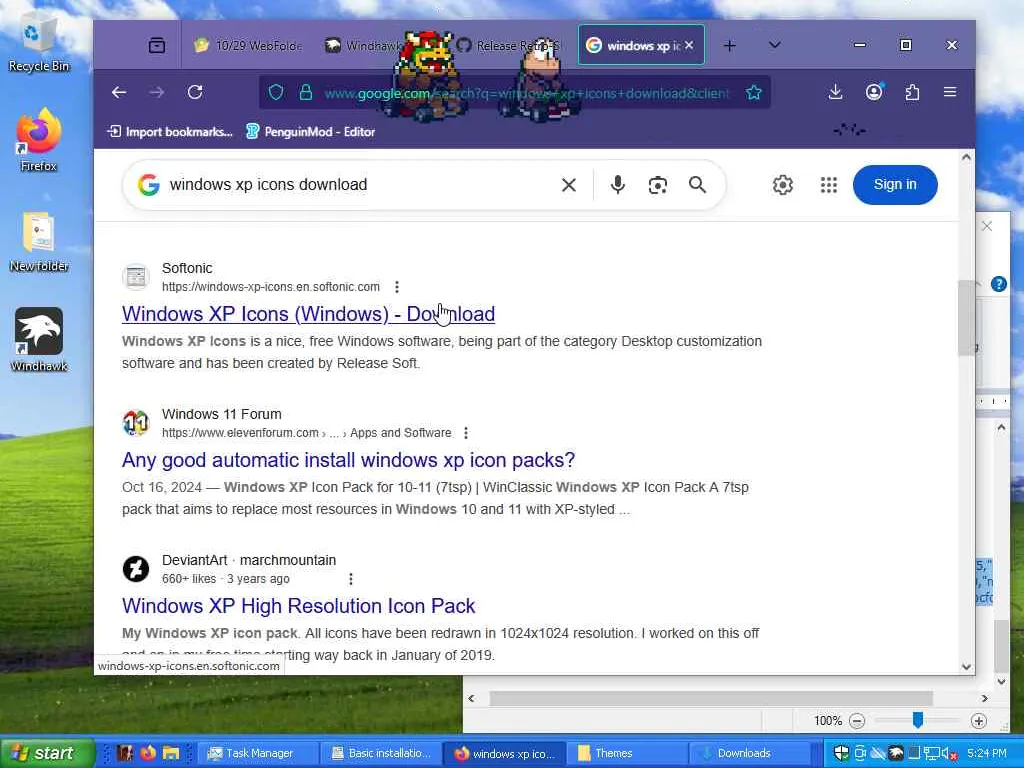Clear the Google search query

[x=569, y=185]
